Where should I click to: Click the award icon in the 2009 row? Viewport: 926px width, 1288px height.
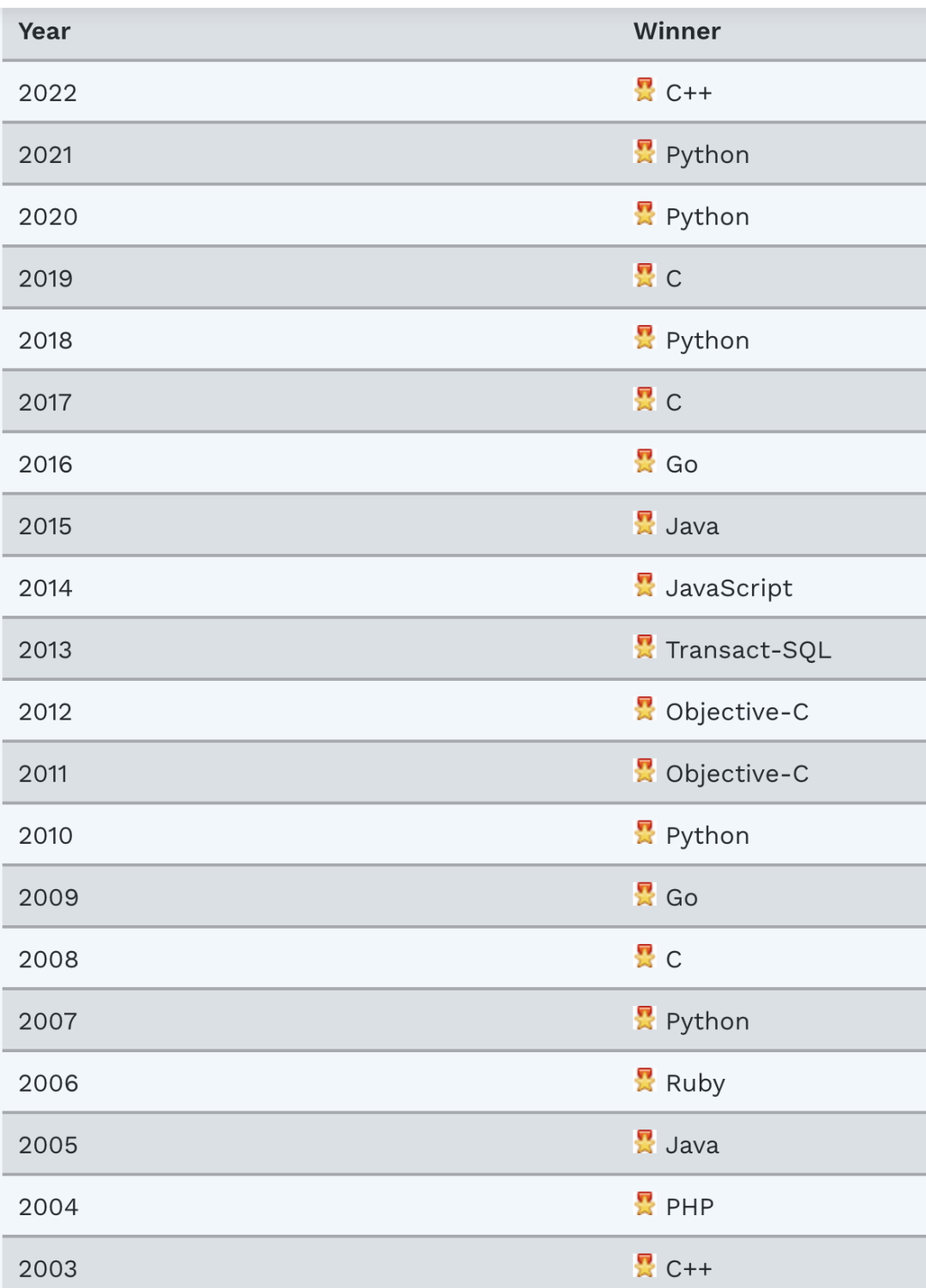(x=645, y=894)
